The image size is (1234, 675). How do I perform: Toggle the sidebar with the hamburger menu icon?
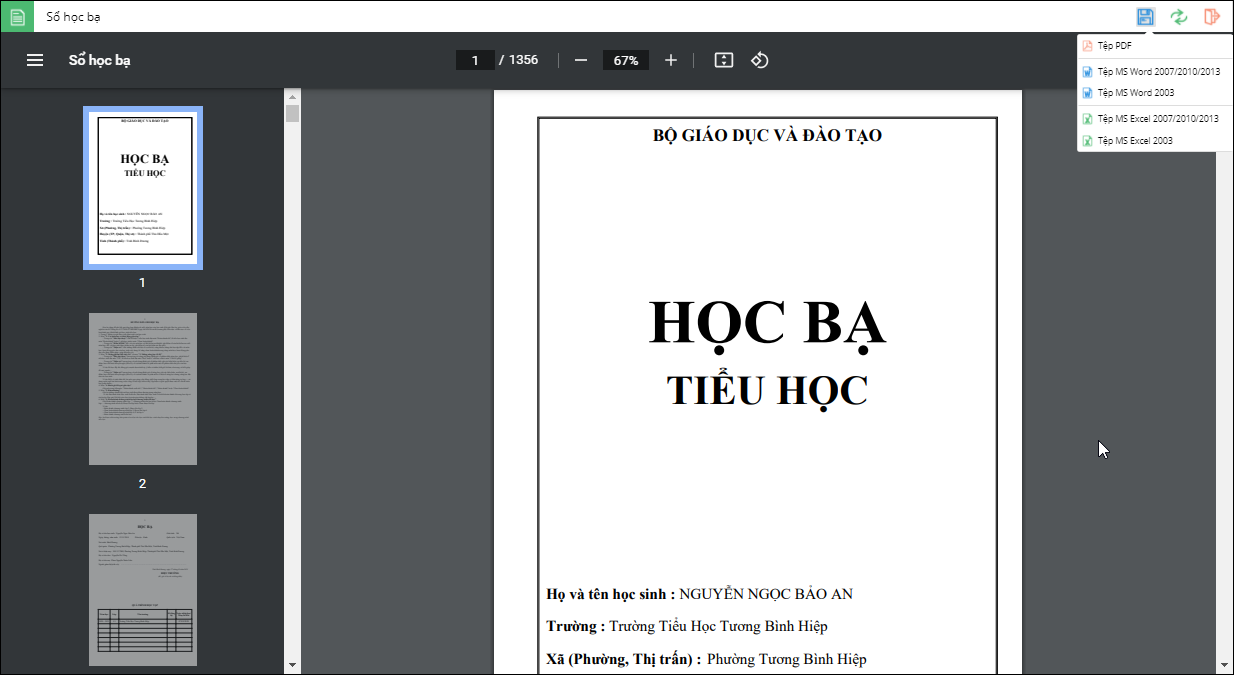click(35, 60)
